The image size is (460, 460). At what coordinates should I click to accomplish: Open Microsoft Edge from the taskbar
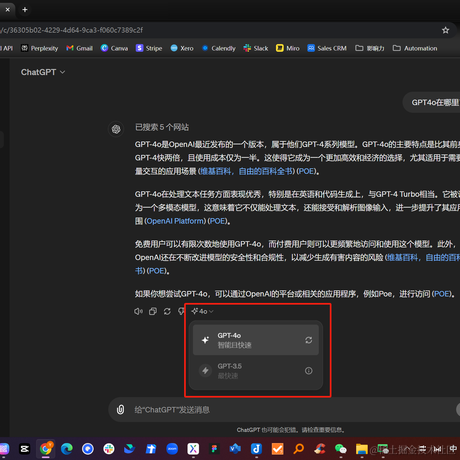coord(67,449)
